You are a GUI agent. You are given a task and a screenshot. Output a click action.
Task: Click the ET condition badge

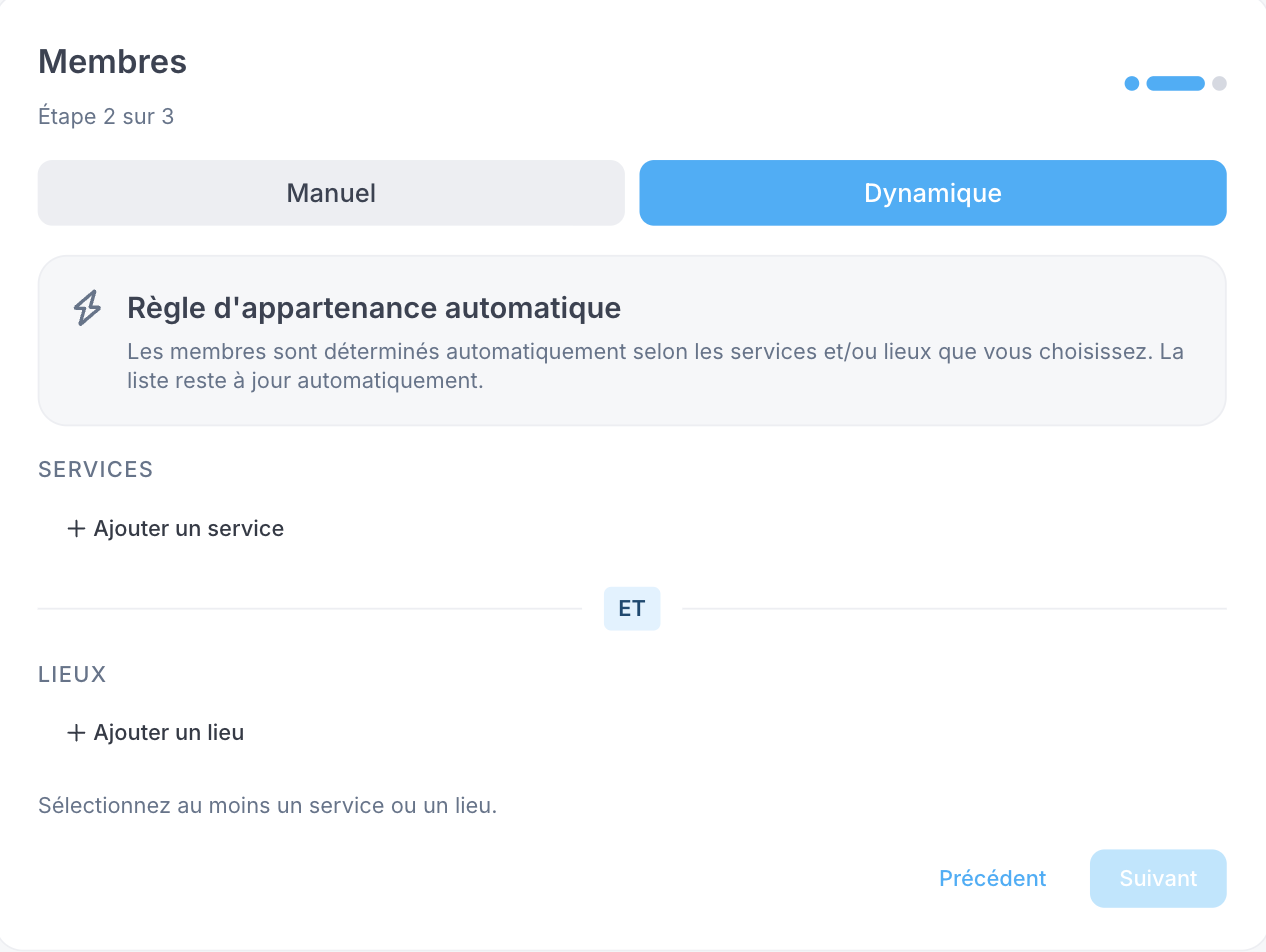632,608
